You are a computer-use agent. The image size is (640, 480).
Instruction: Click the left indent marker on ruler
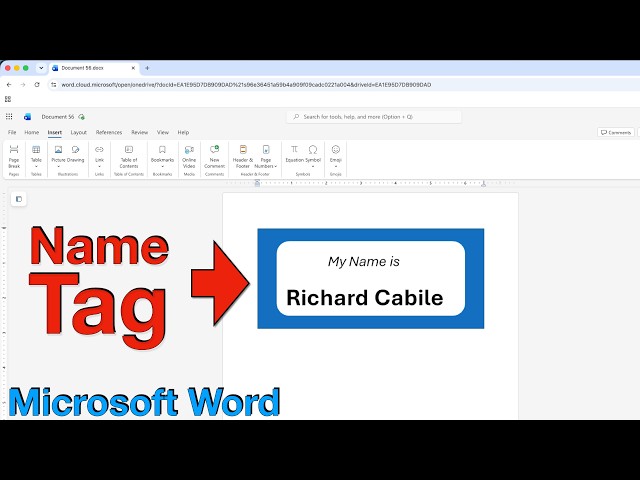[257, 183]
